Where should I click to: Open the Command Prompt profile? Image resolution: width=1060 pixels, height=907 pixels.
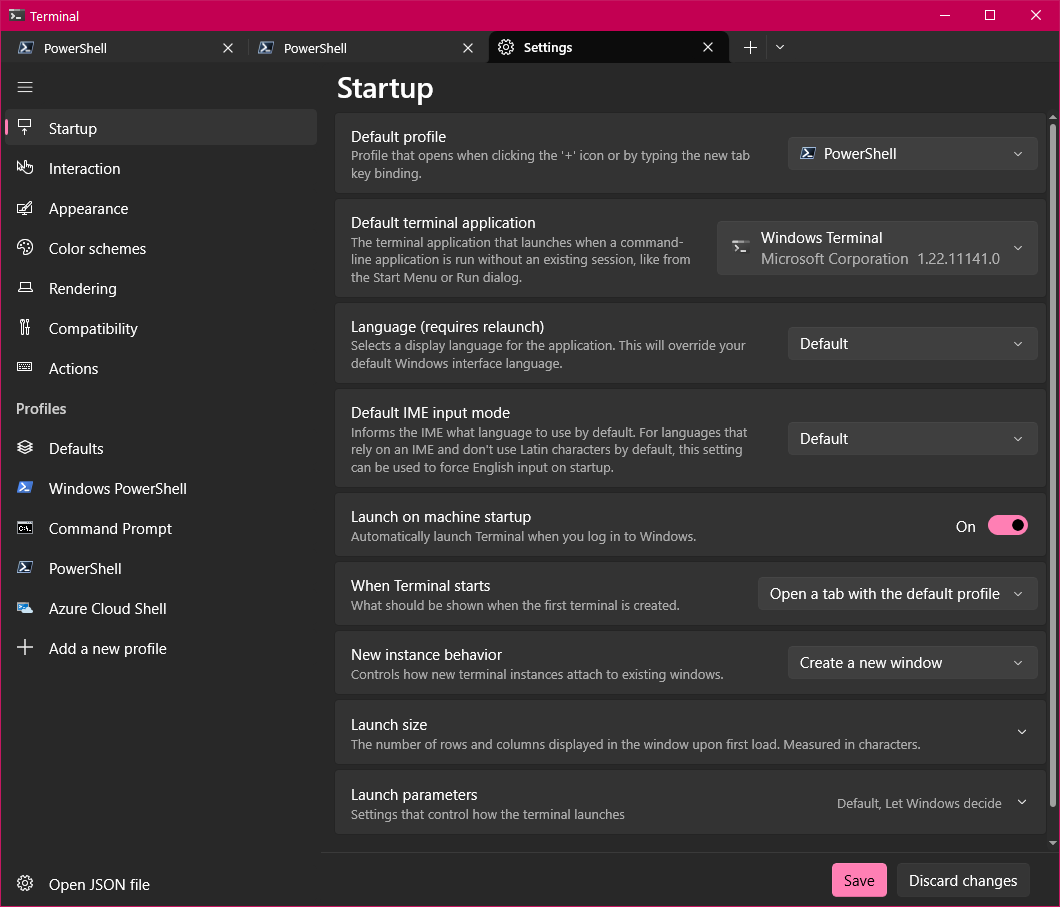click(161, 528)
